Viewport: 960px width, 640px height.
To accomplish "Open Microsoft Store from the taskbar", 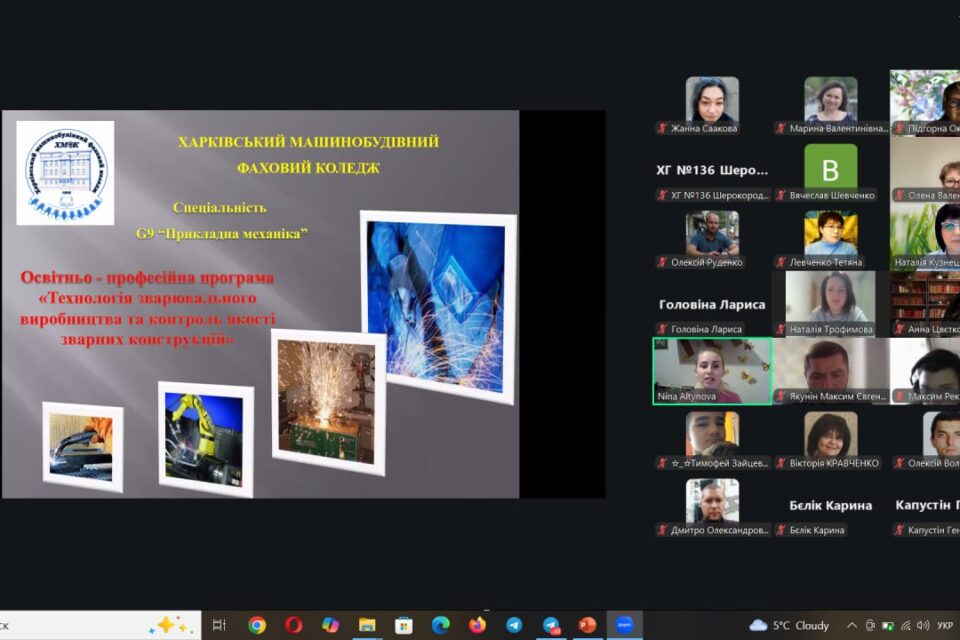I will 403,625.
